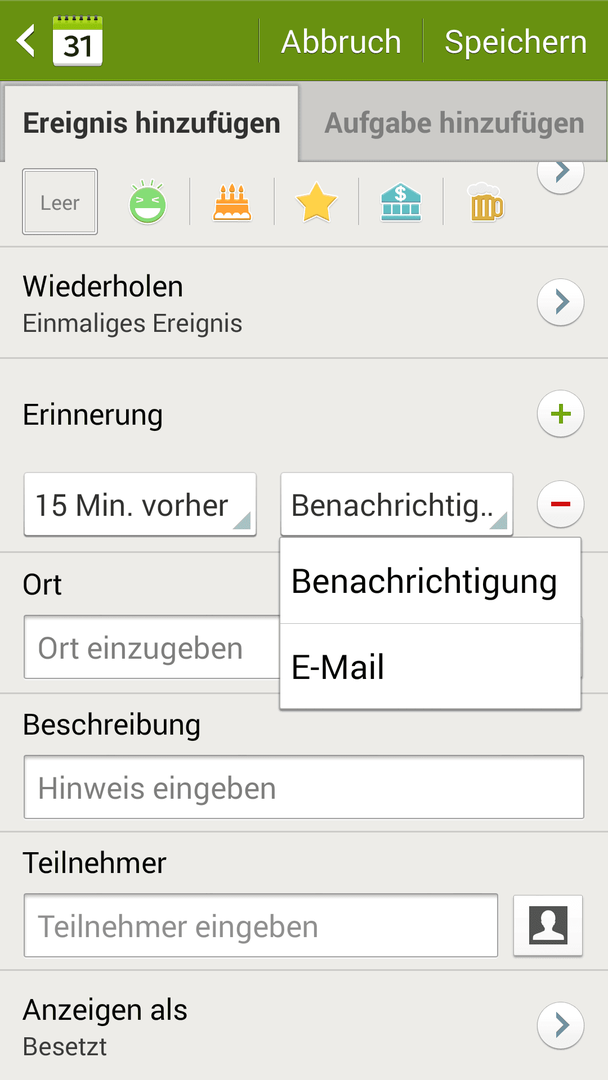608x1080 pixels.
Task: Tap the calendar 31 back icon
Action: [62, 42]
